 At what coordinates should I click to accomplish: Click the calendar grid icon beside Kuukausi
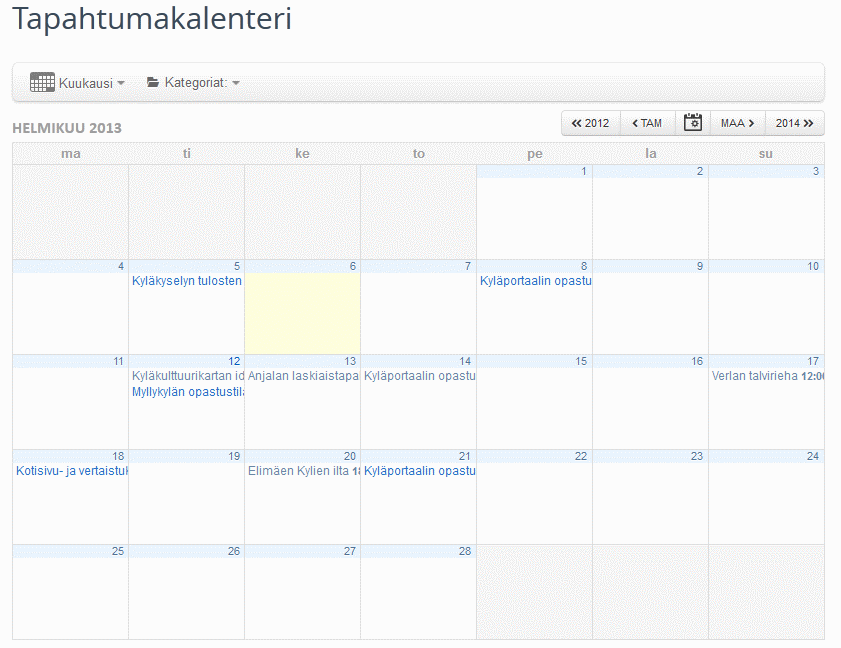[x=41, y=83]
